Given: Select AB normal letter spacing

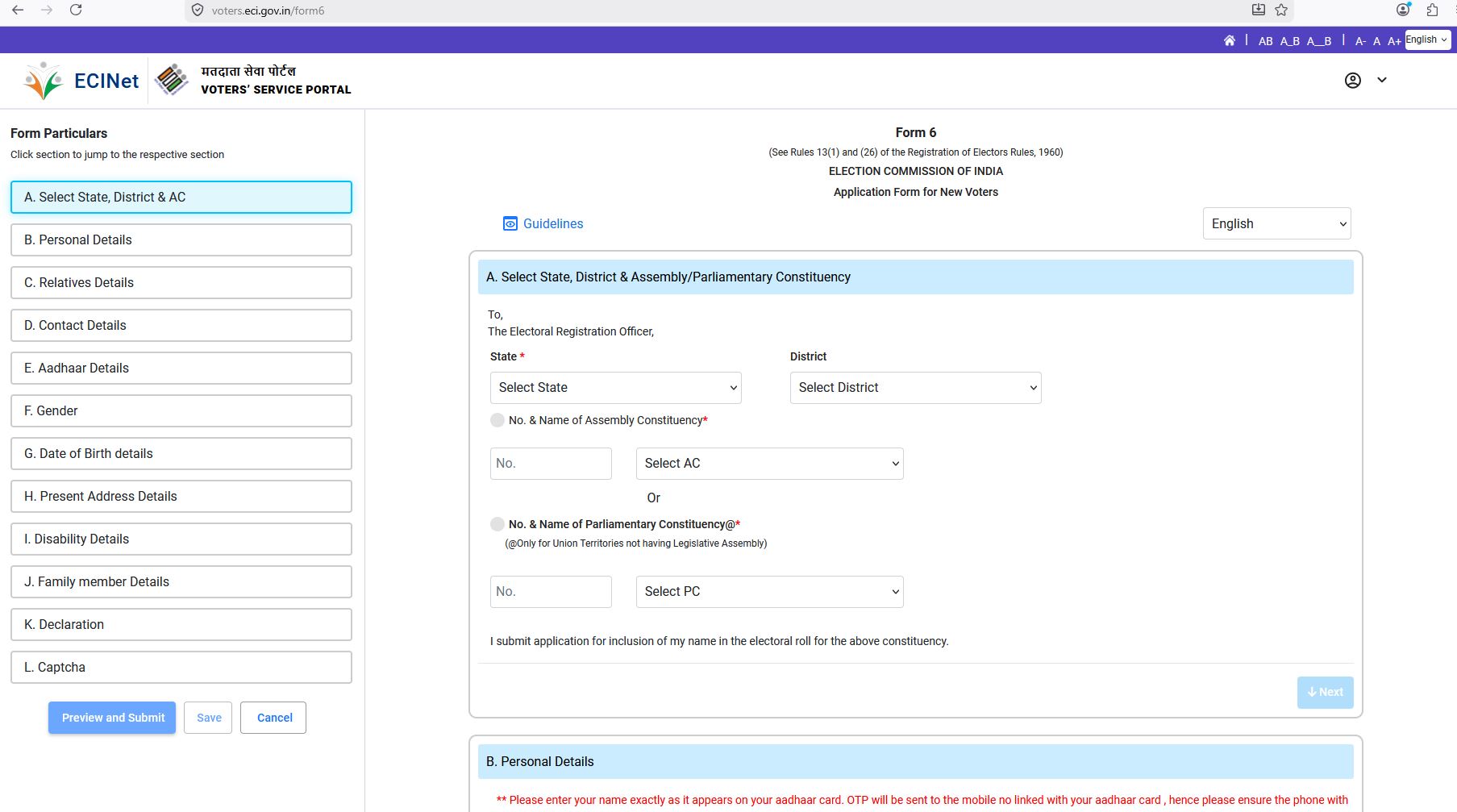Looking at the screenshot, I should click(x=1266, y=41).
